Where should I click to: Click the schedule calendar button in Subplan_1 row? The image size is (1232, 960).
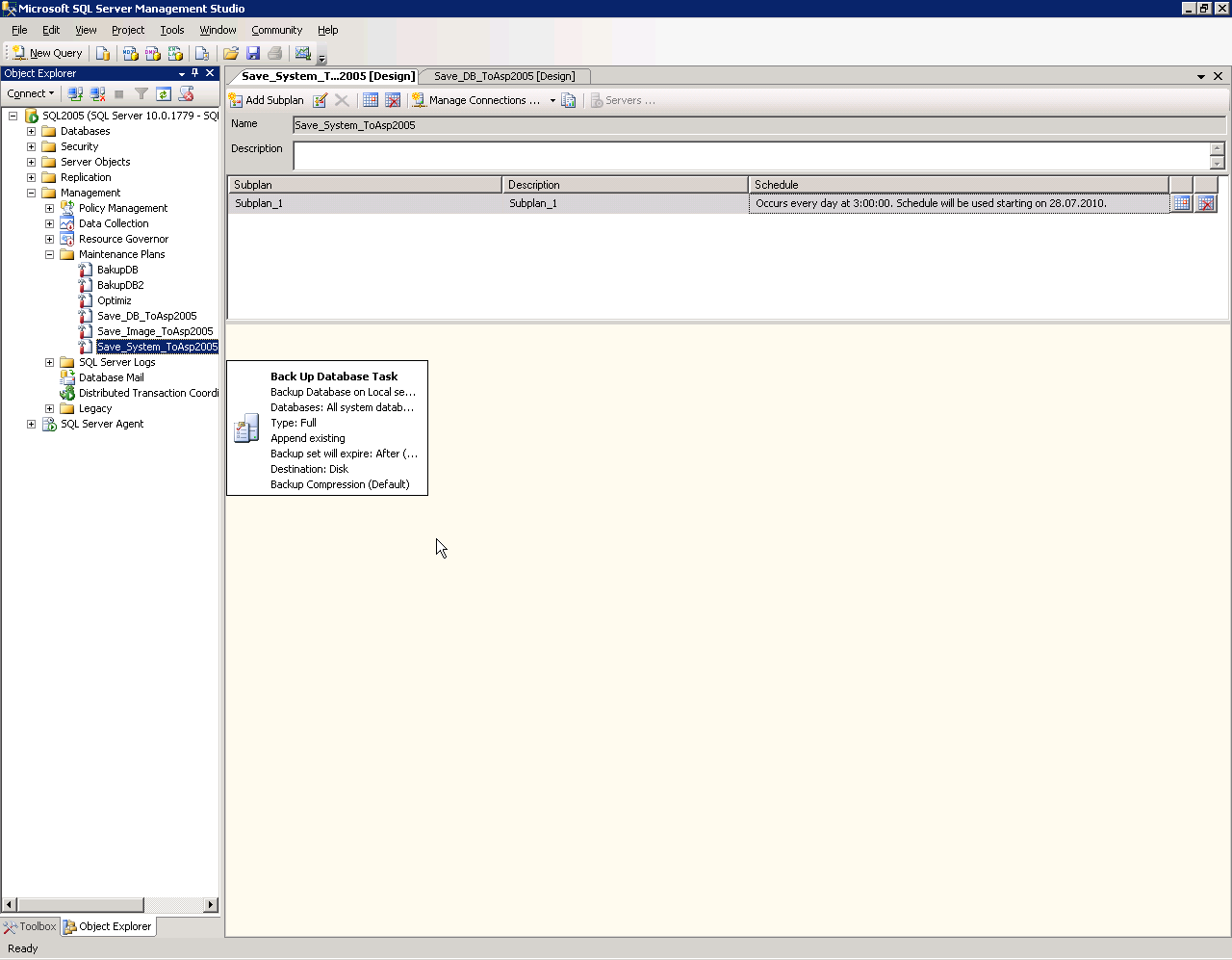[1182, 203]
